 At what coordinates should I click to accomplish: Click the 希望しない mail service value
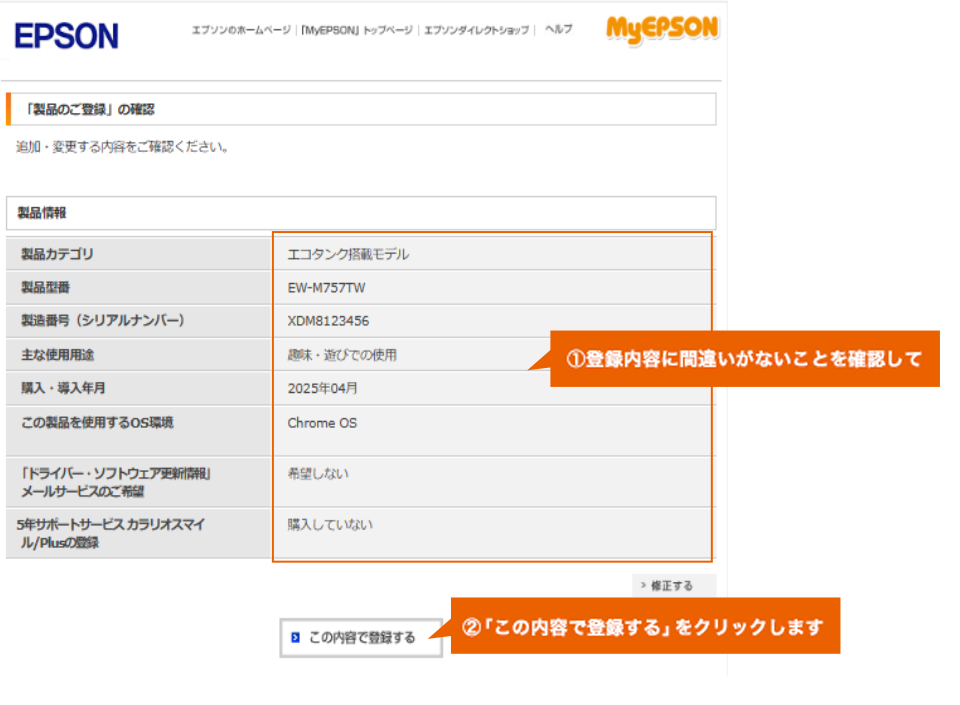coord(318,474)
